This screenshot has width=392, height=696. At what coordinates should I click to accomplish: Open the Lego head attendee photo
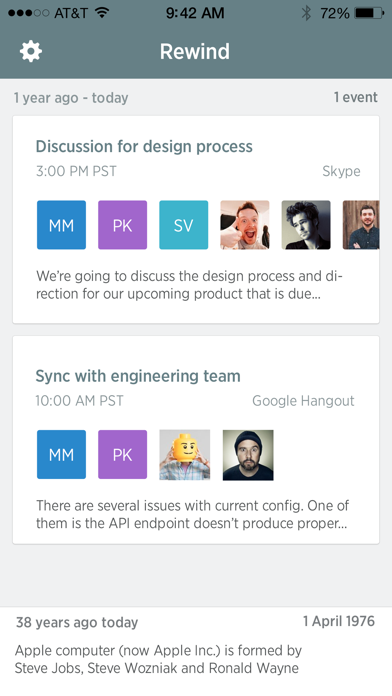pyautogui.click(x=185, y=455)
